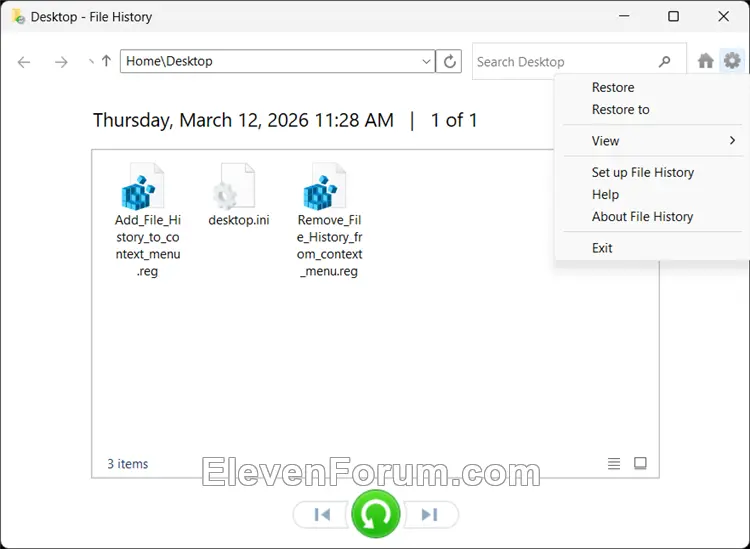Click the search magnifier icon

tap(664, 62)
